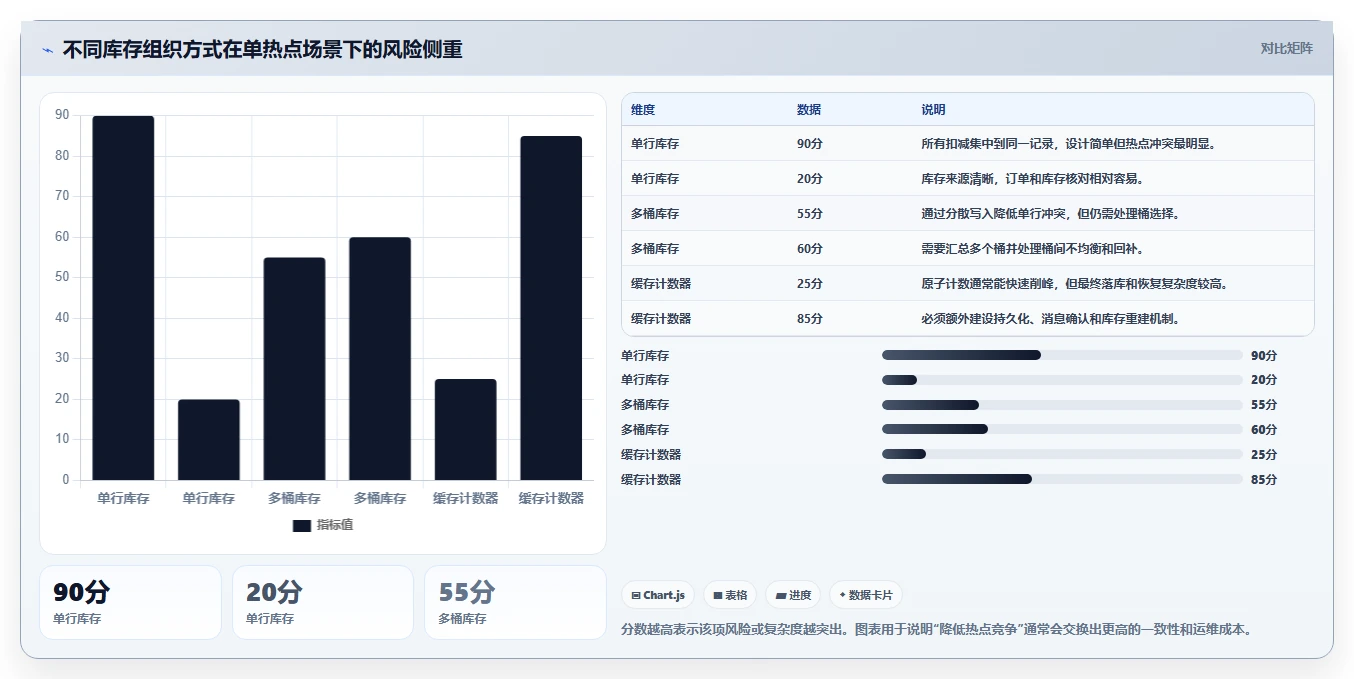Image resolution: width=1354 pixels, height=679 pixels.
Task: Click the 90 tick on the chart's y-axis
Action: tap(62, 115)
